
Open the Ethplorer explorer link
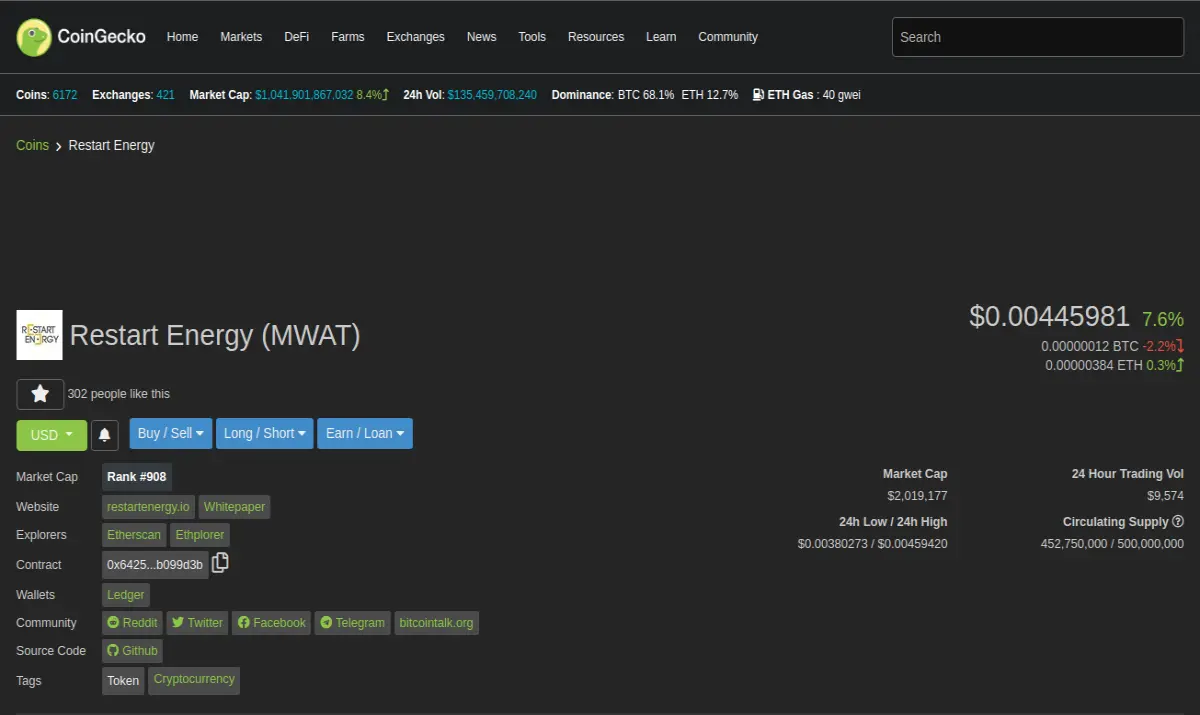click(x=200, y=535)
